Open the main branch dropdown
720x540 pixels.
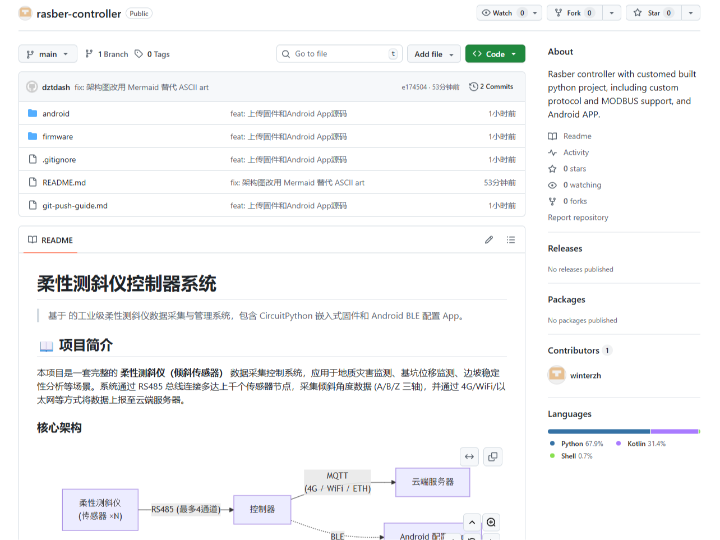[48, 54]
